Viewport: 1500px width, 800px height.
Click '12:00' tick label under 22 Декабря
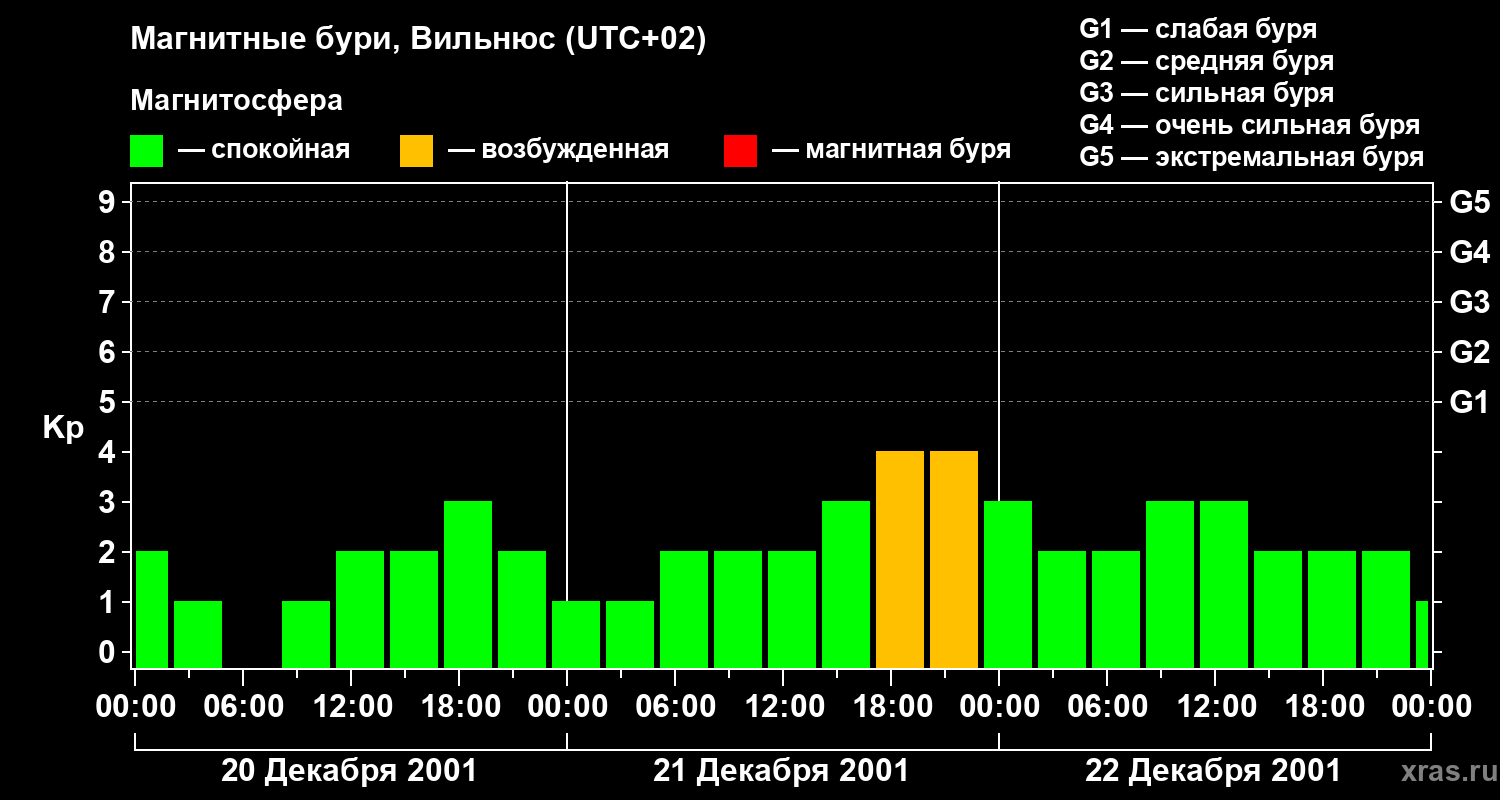click(x=1215, y=707)
